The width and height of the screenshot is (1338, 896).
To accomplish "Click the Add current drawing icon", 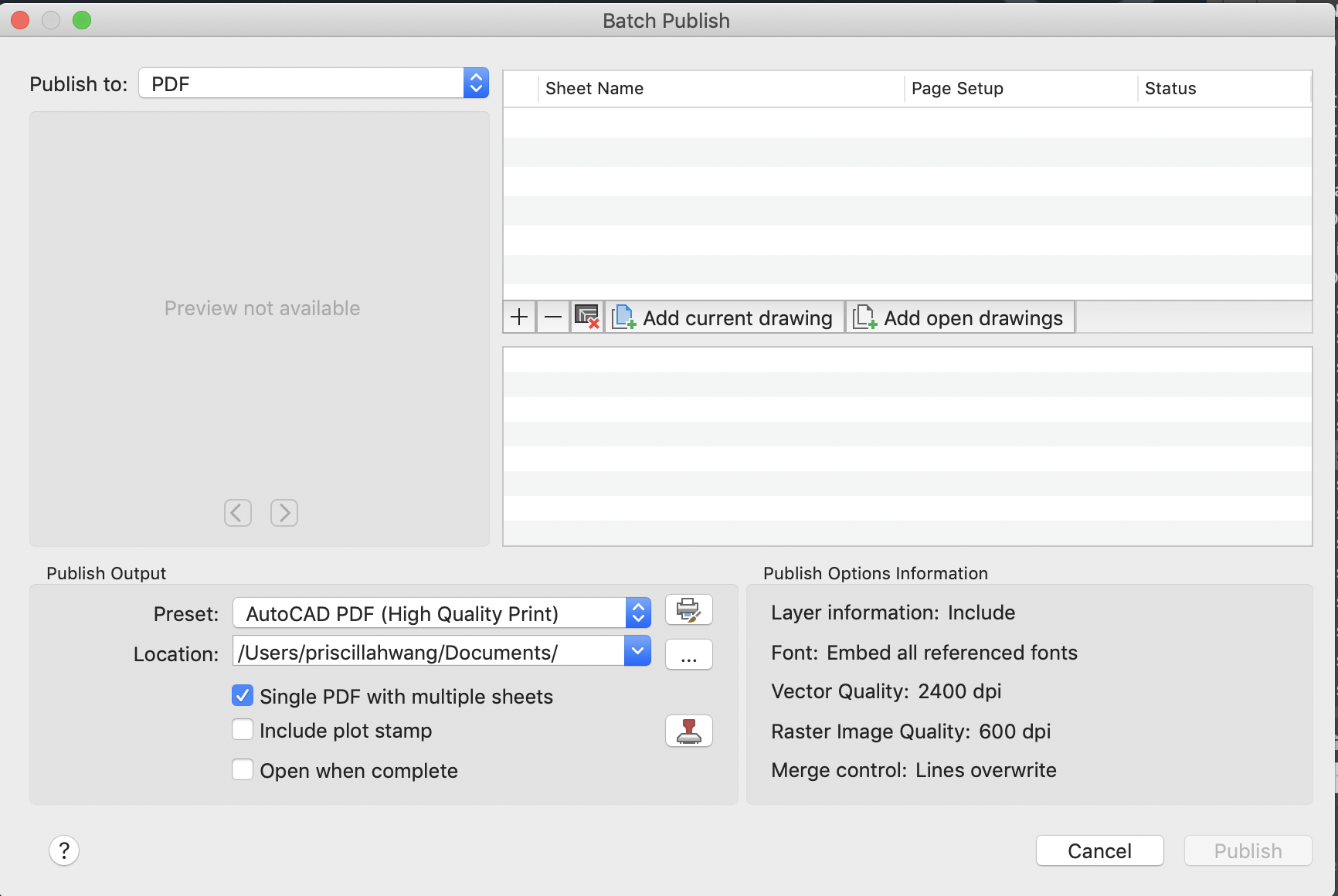I will tap(623, 317).
